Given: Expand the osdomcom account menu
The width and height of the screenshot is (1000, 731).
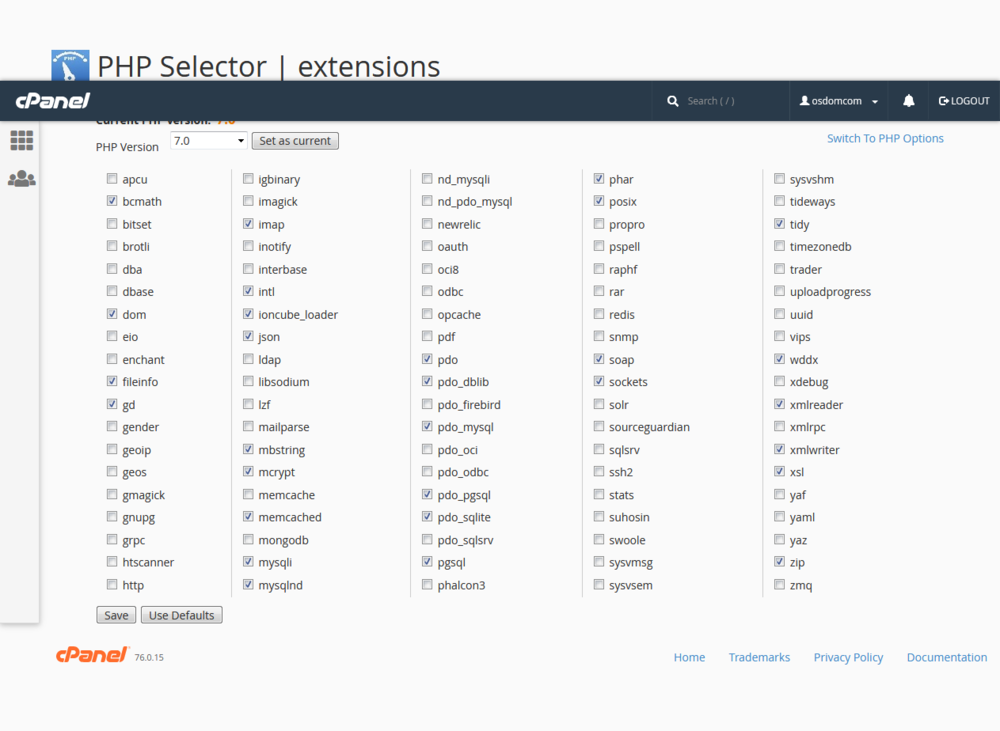Looking at the screenshot, I should 875,100.
